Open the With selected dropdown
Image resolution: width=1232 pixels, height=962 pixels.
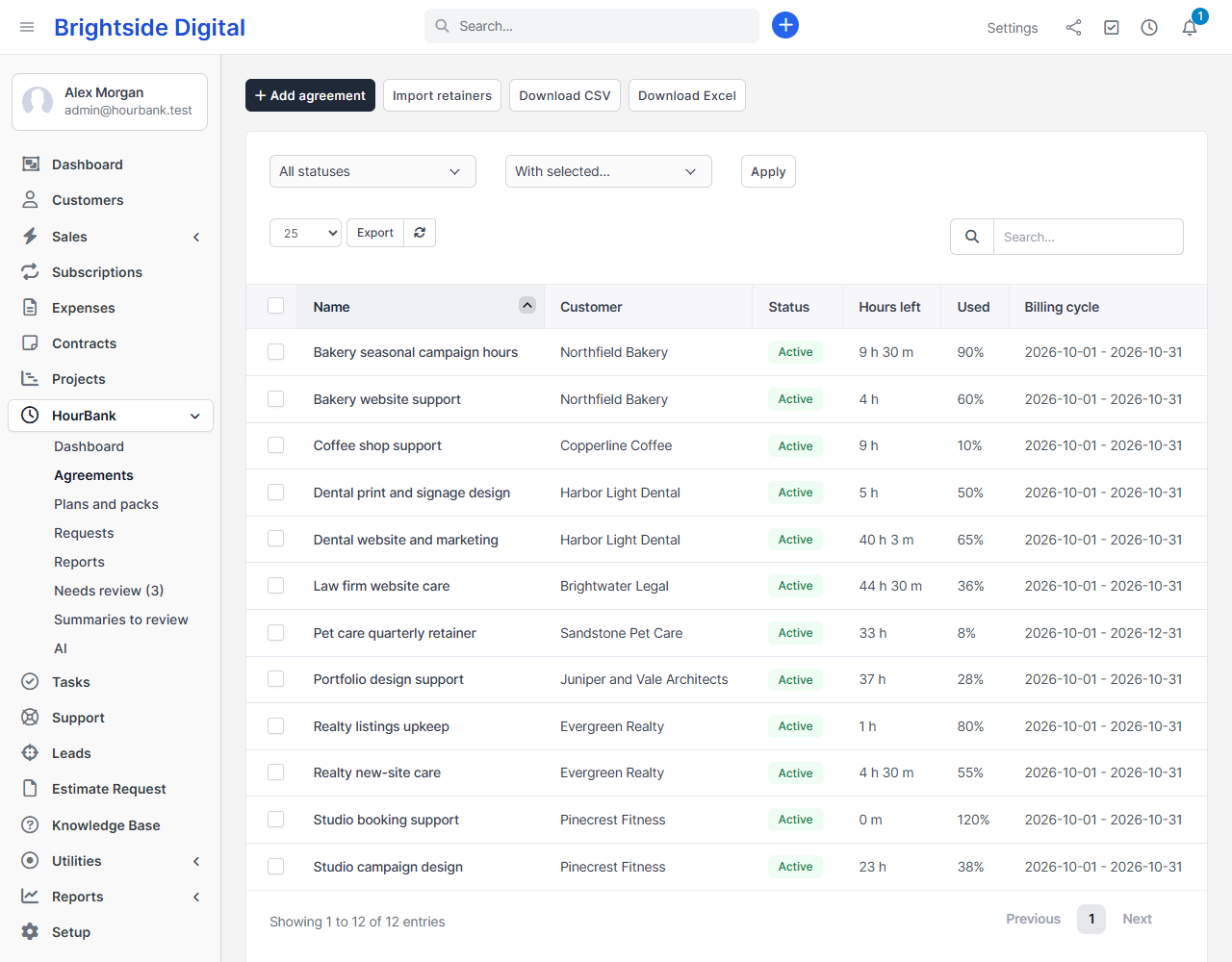click(608, 171)
